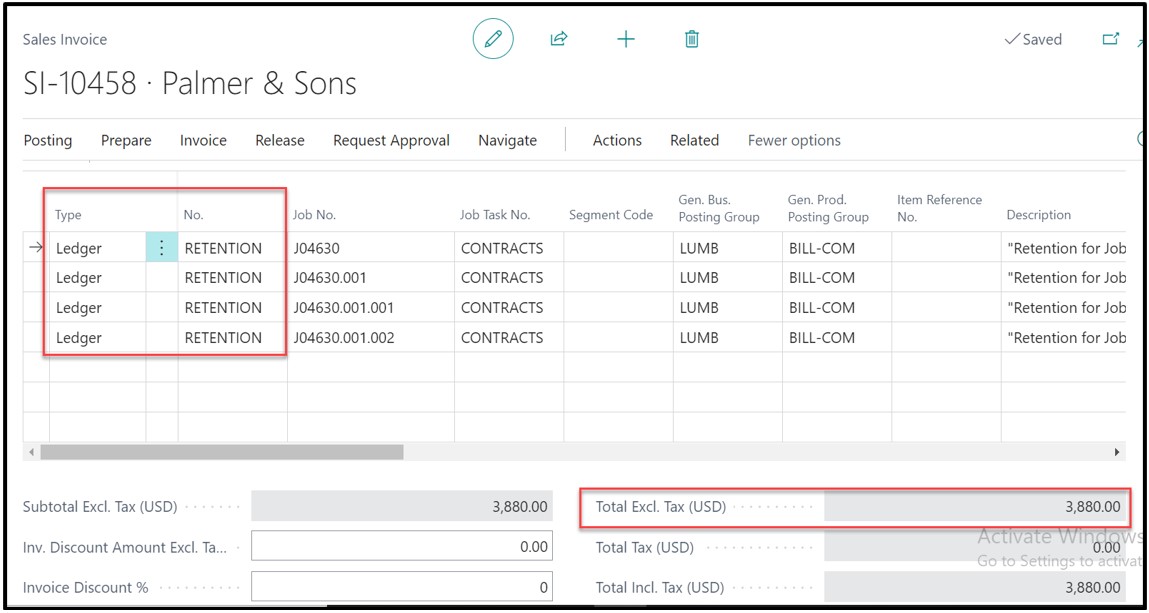The image size is (1149, 613).
Task: Click the horizontal scrollbar right arrow
Action: (x=1117, y=453)
